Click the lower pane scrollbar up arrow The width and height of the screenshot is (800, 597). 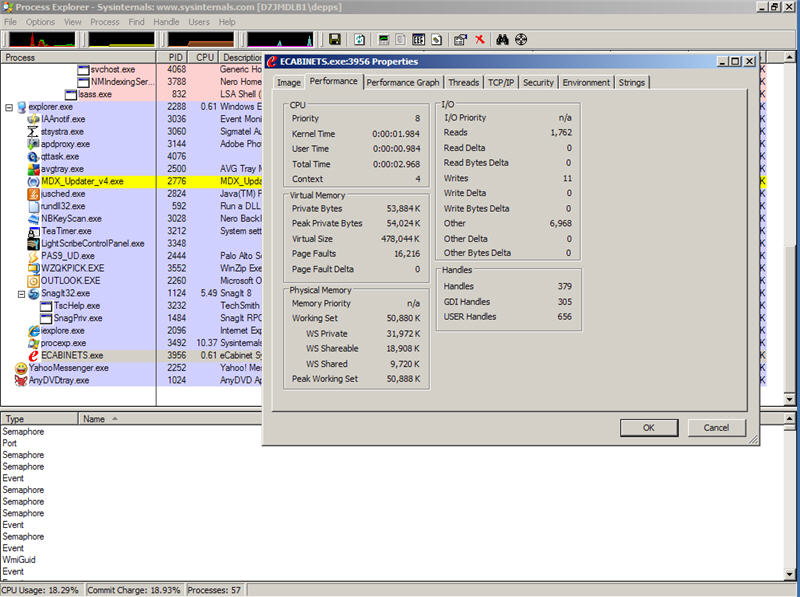point(789,418)
